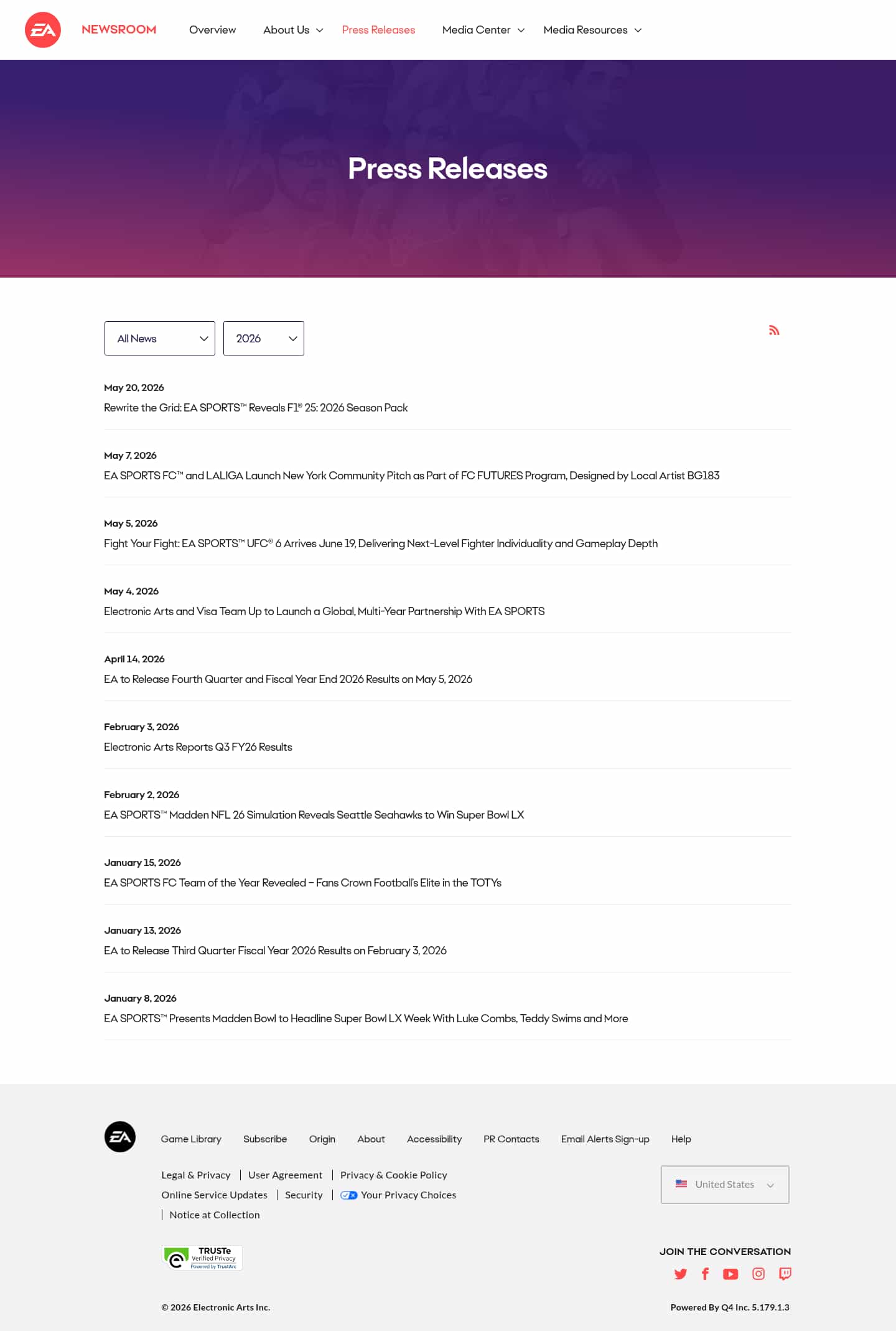This screenshot has width=896, height=1331.
Task: Open the LALIGA New York Community Pitch release
Action: (x=412, y=476)
